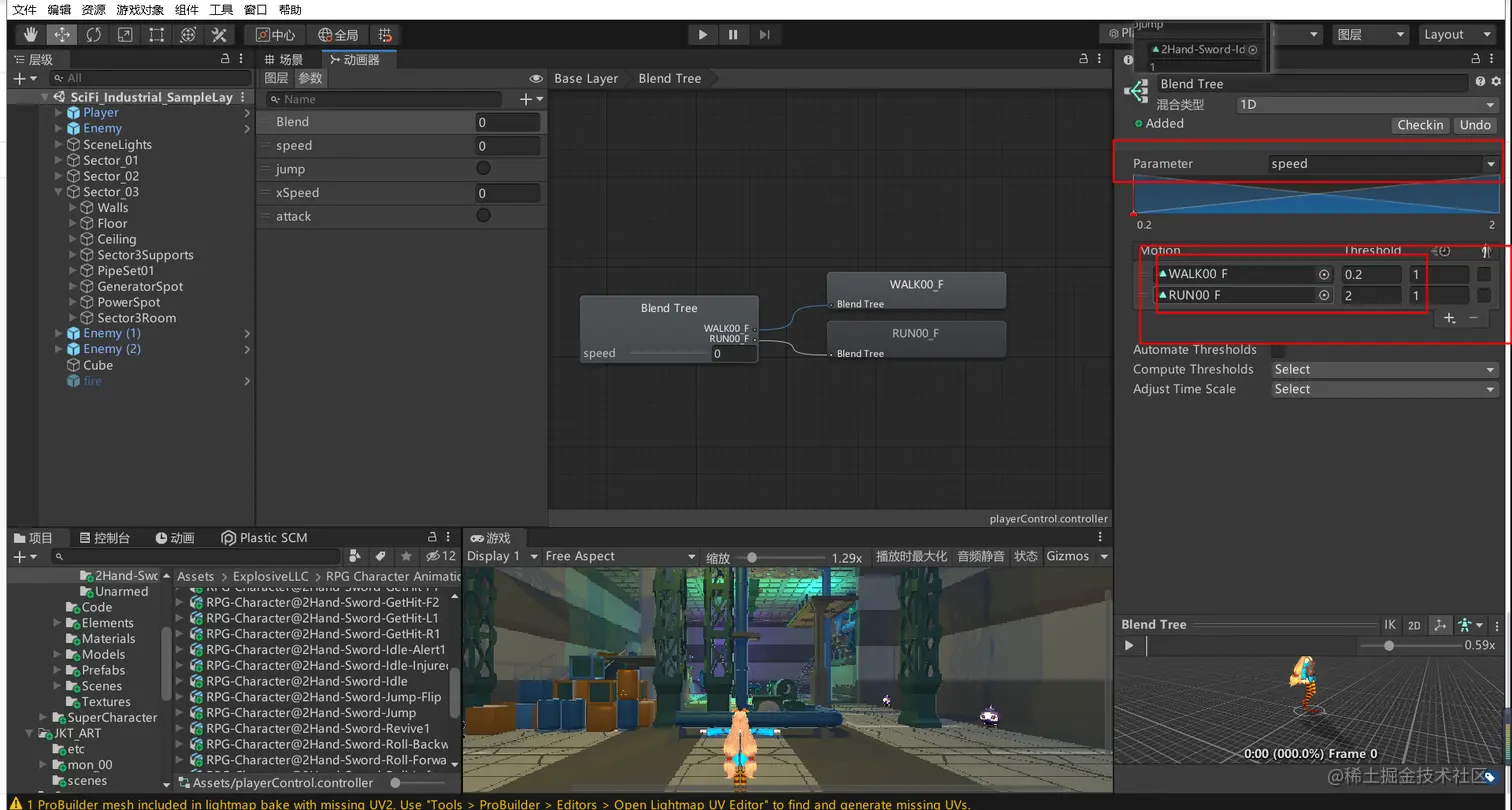
Task: Pick WALK00_F motion object selector
Action: pos(1324,274)
